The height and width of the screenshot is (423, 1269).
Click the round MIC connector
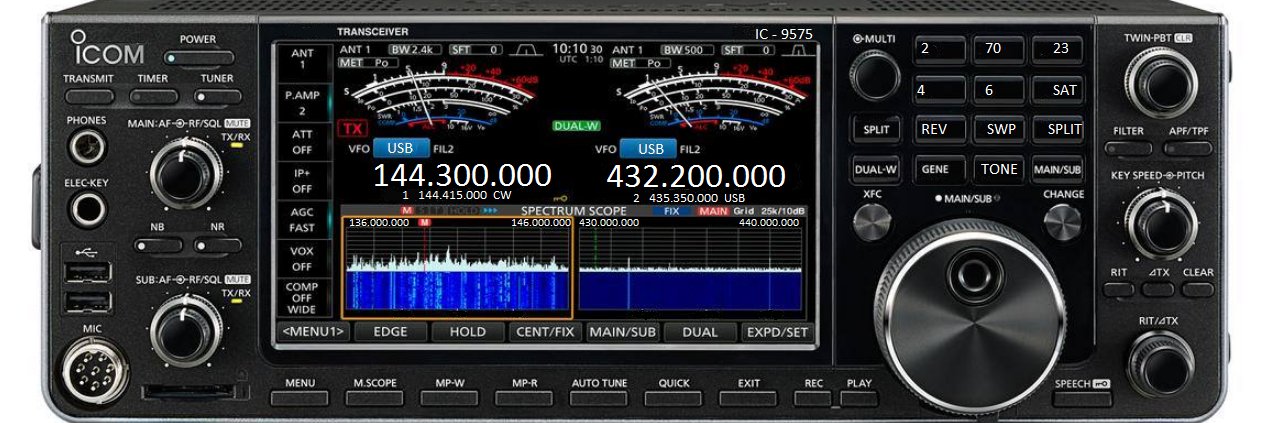pos(95,371)
